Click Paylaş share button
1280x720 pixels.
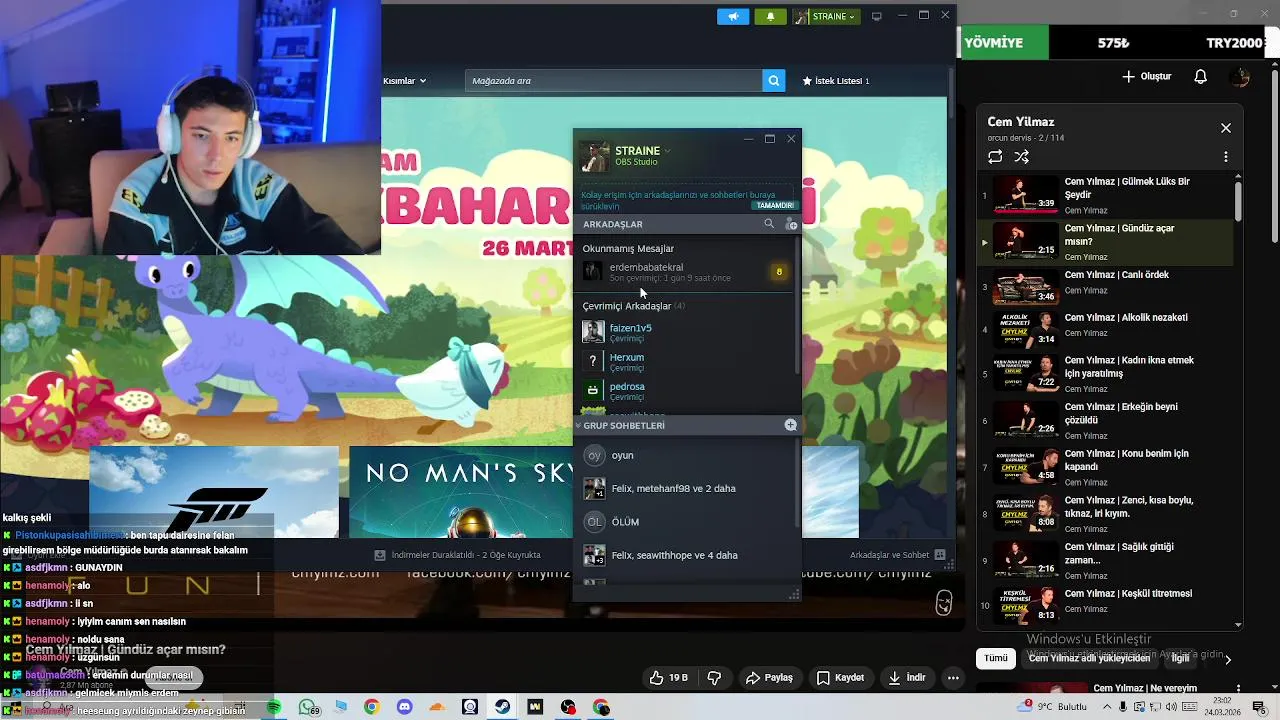[769, 678]
